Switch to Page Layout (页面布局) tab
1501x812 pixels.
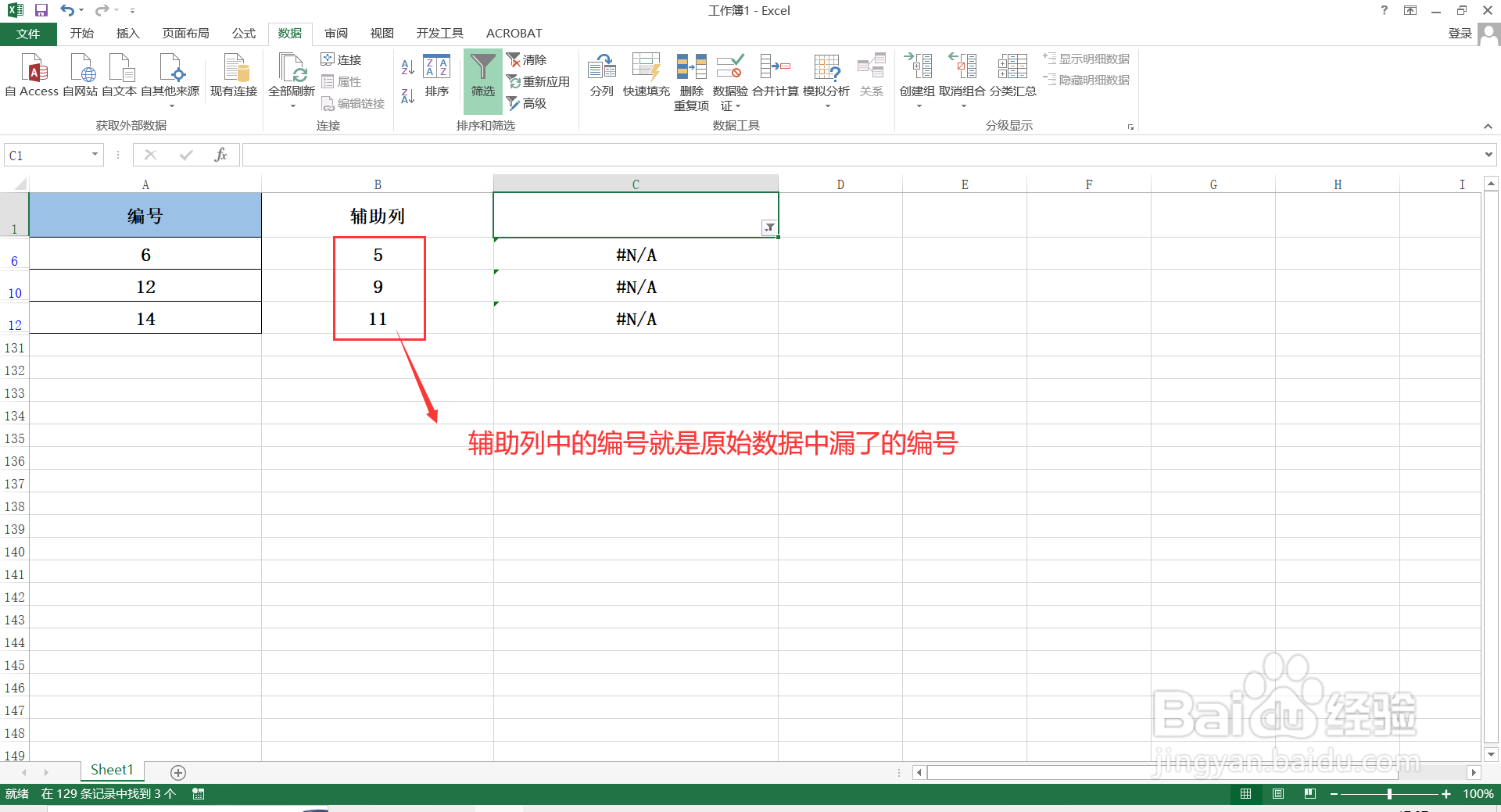click(x=186, y=34)
